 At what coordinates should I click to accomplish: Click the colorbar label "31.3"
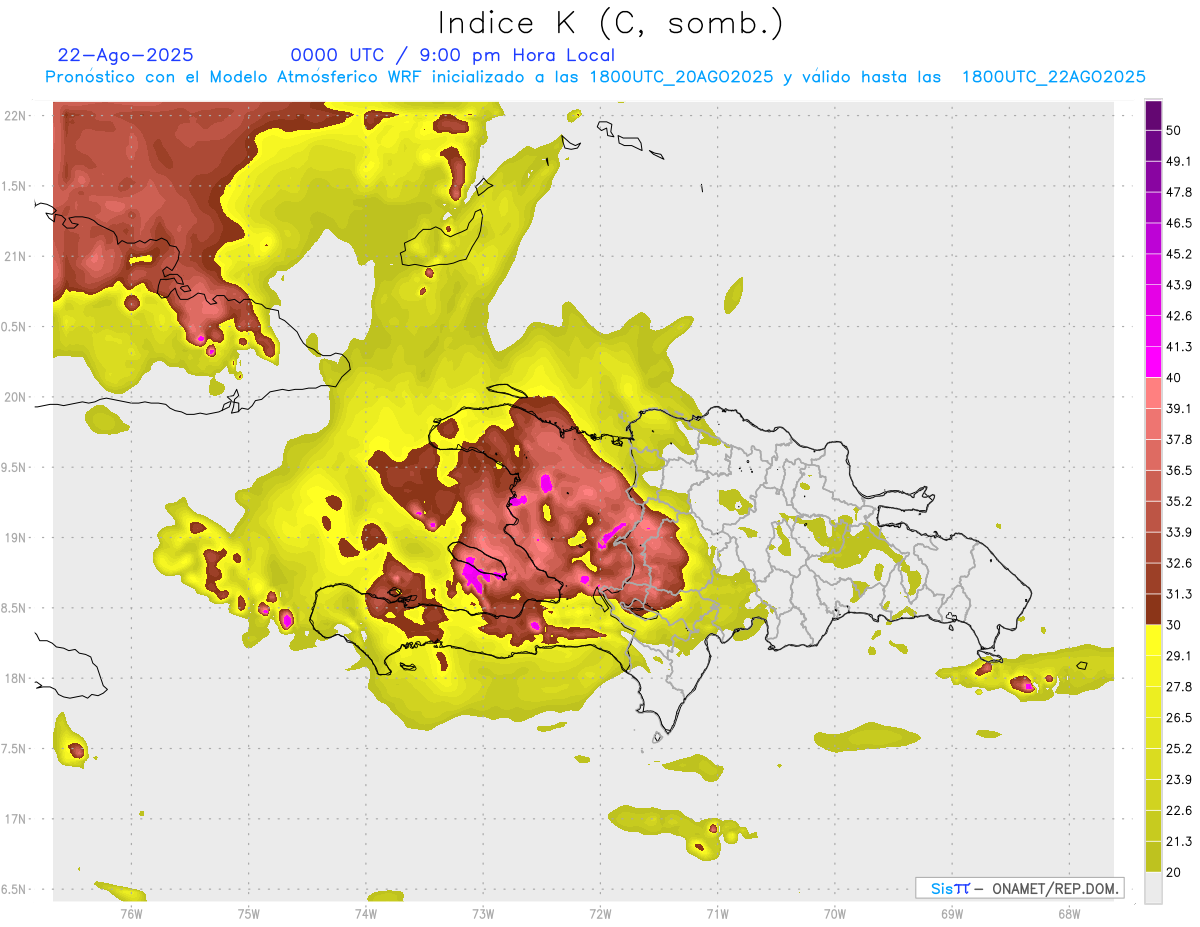[1180, 595]
